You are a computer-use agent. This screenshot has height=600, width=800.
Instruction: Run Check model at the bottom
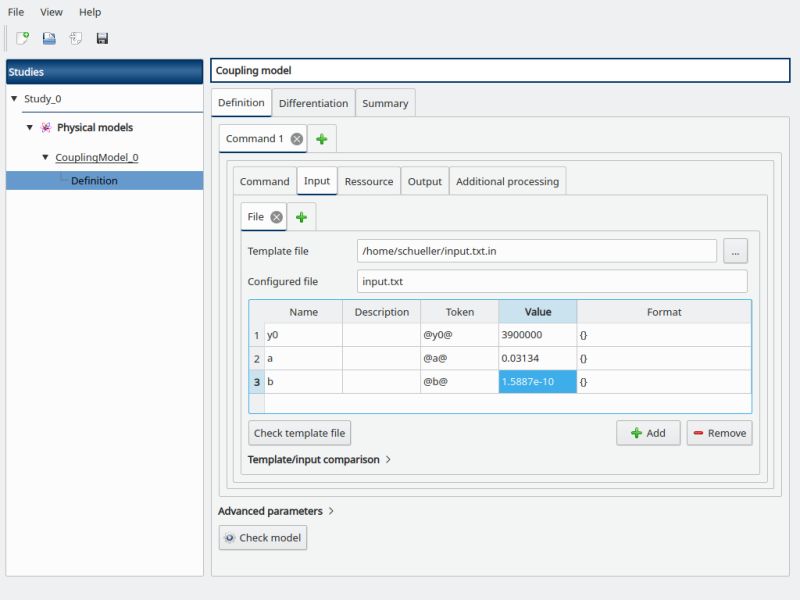click(262, 537)
